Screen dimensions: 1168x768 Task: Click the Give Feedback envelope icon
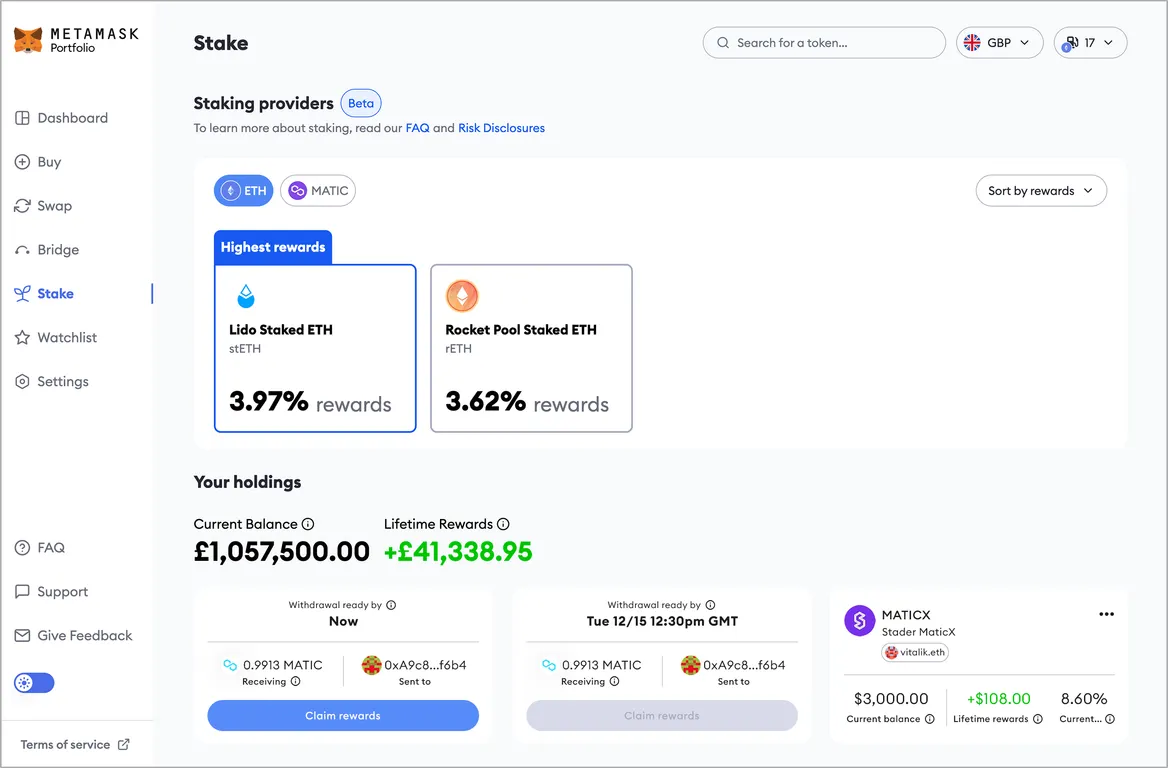(x=22, y=635)
